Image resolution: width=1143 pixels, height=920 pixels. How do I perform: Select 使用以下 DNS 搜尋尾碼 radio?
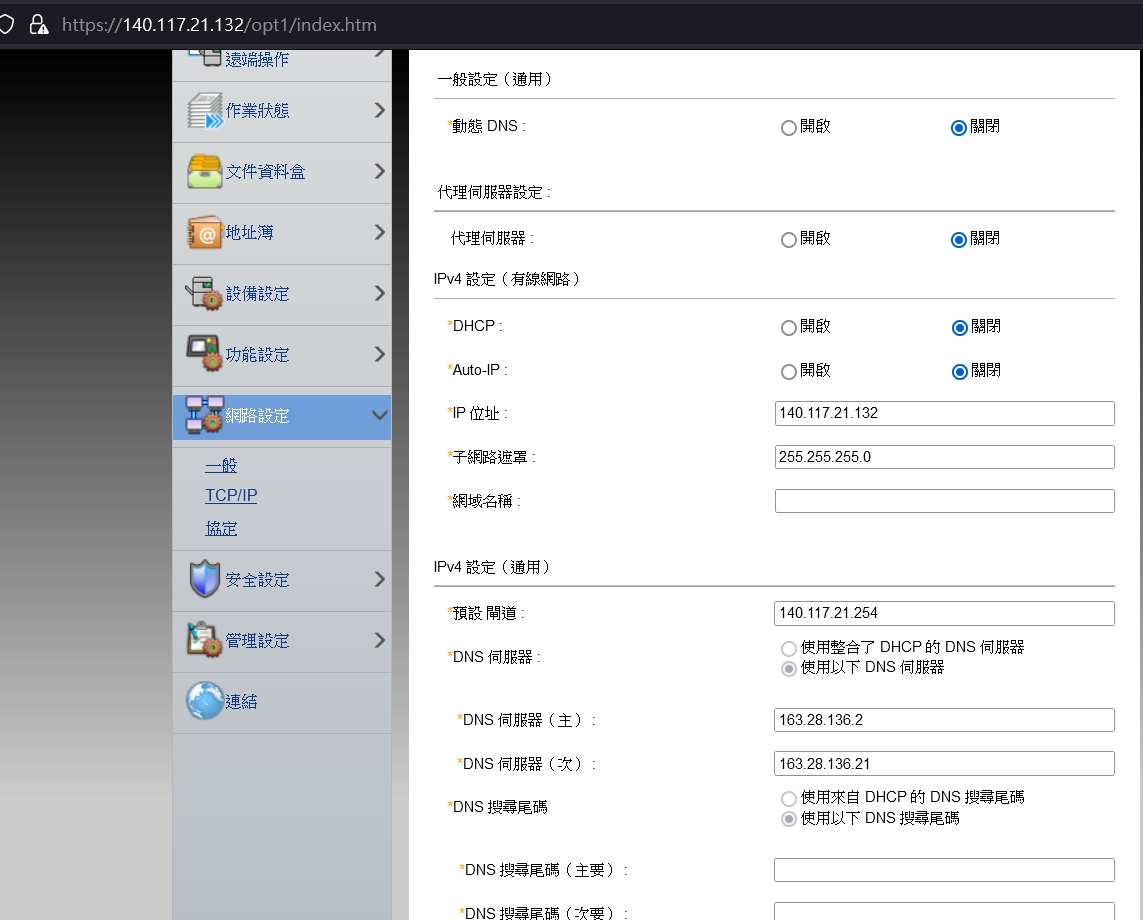(788, 819)
